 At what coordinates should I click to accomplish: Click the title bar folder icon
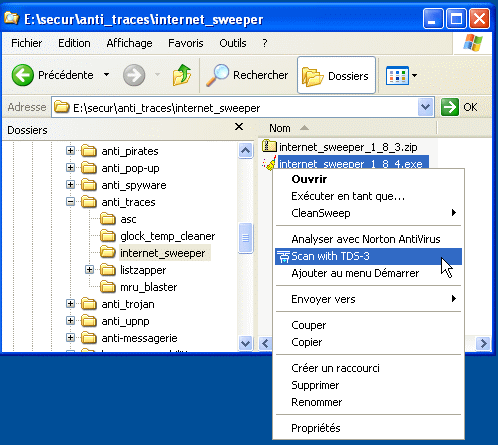click(11, 18)
